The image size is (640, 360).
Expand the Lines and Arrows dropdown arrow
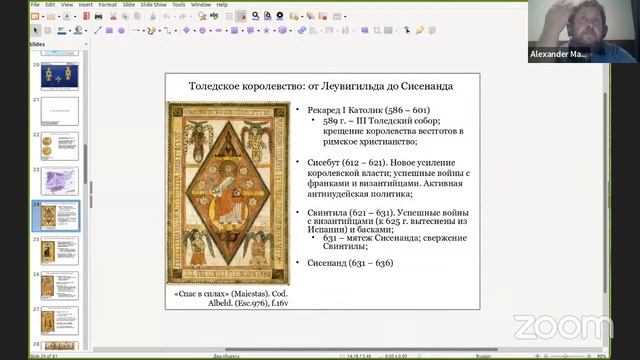[x=144, y=31]
